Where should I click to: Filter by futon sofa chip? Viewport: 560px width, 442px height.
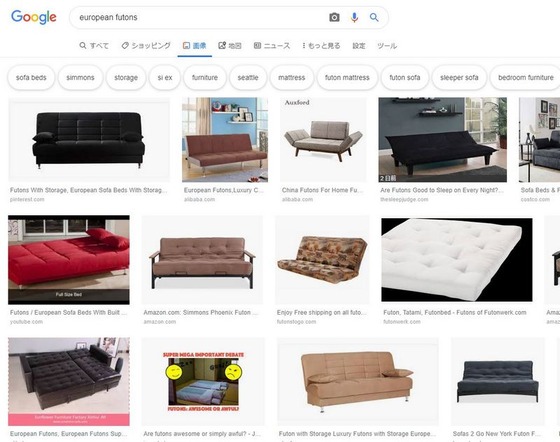coord(405,77)
